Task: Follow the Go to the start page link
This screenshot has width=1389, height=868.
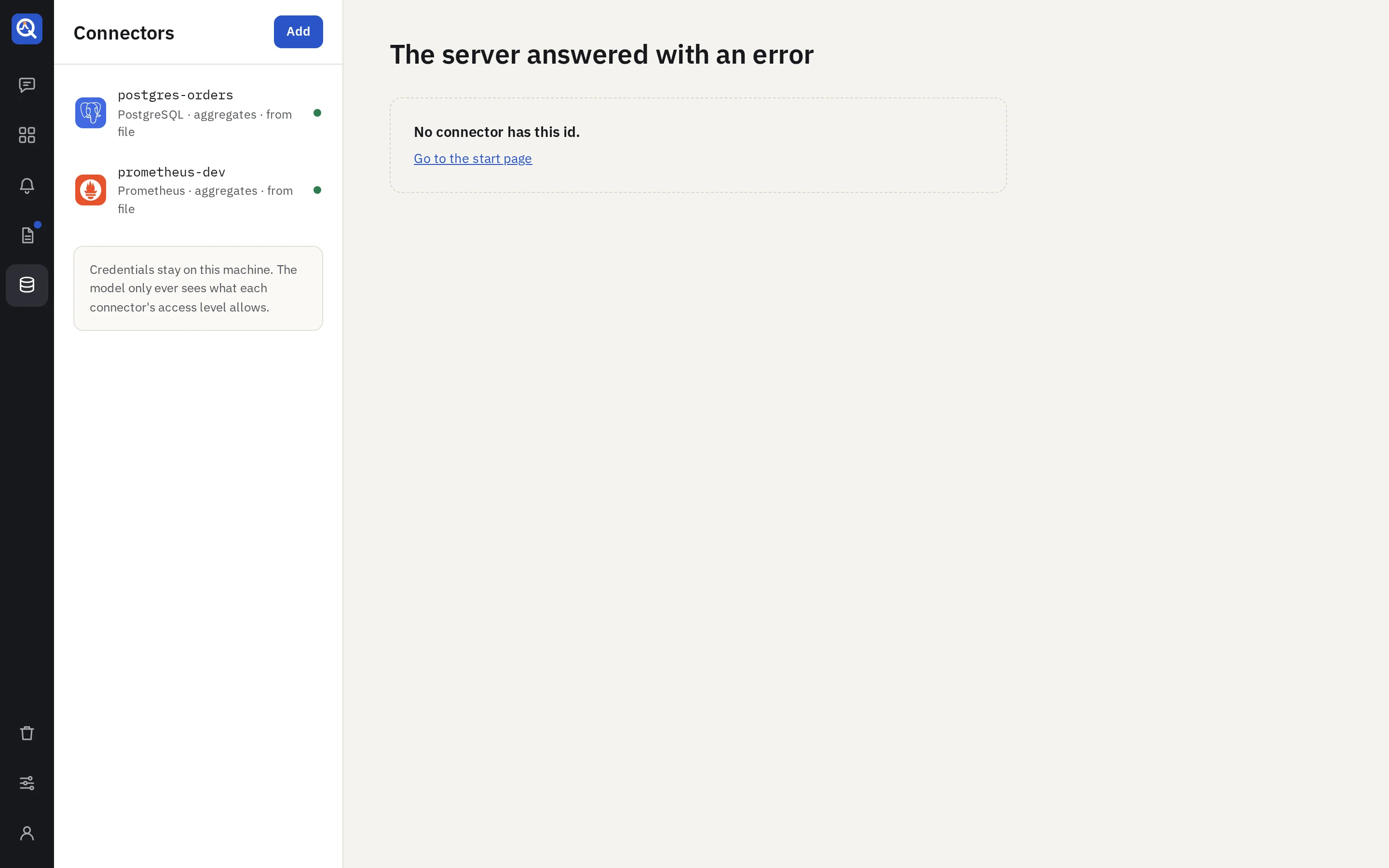Action: (473, 159)
